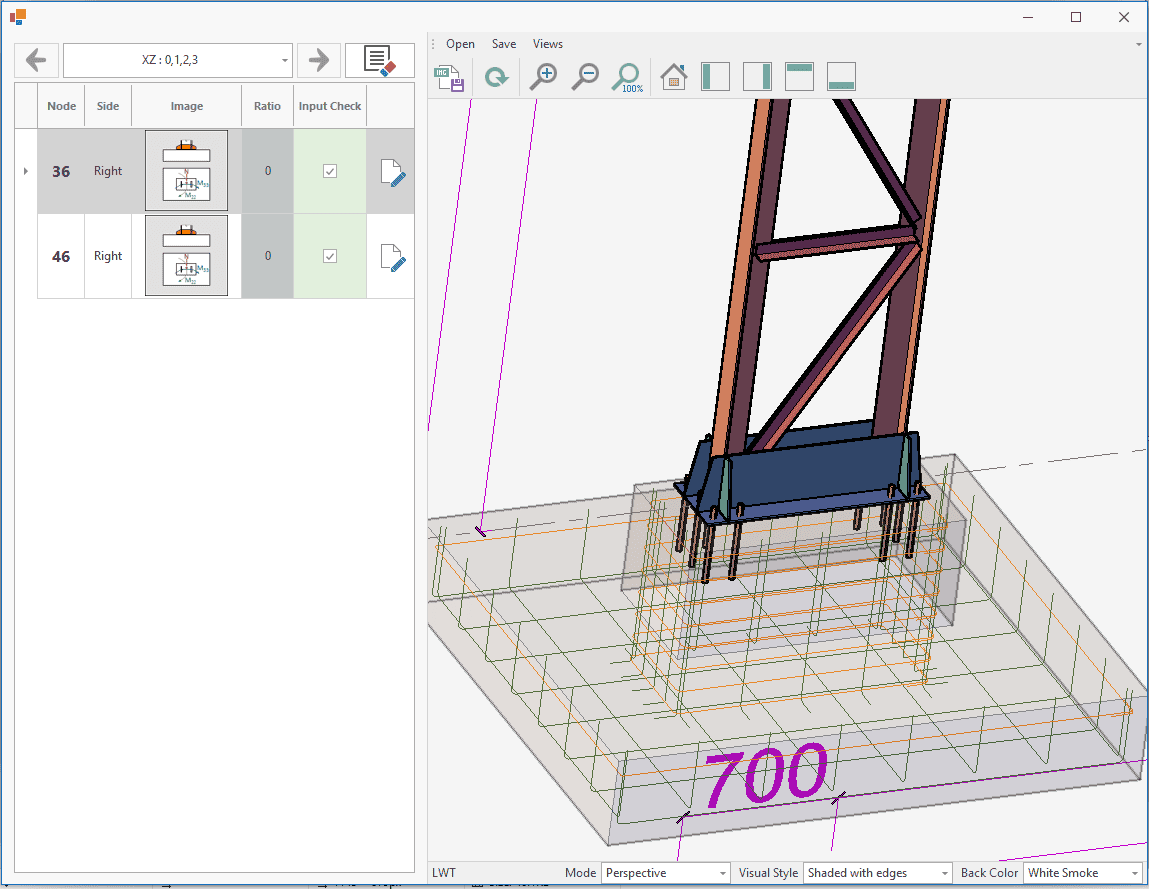Zoom in with the magnifier plus icon
The height and width of the screenshot is (889, 1149).
[543, 77]
